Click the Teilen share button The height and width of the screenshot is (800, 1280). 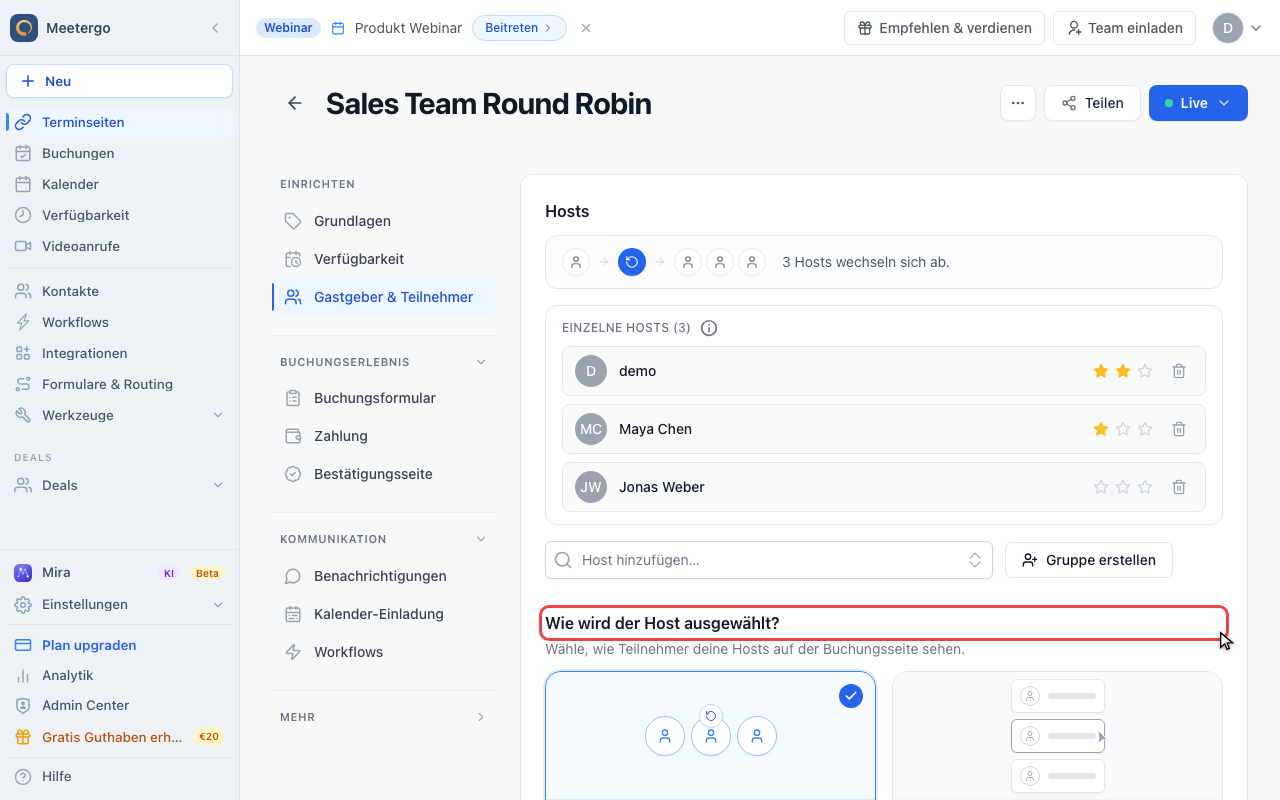pyautogui.click(x=1092, y=103)
